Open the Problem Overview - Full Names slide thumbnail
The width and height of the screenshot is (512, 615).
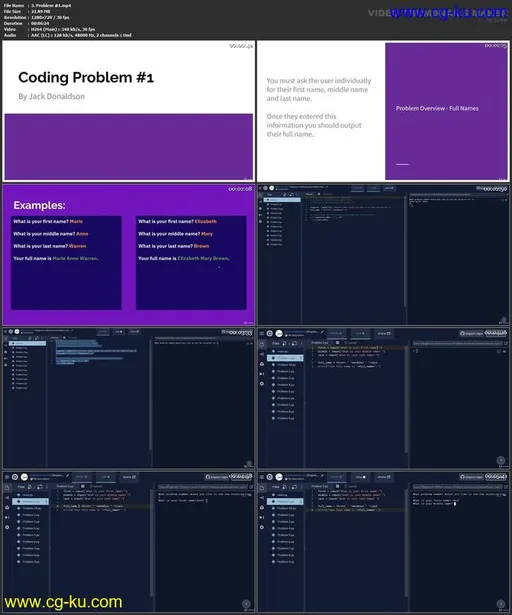383,111
